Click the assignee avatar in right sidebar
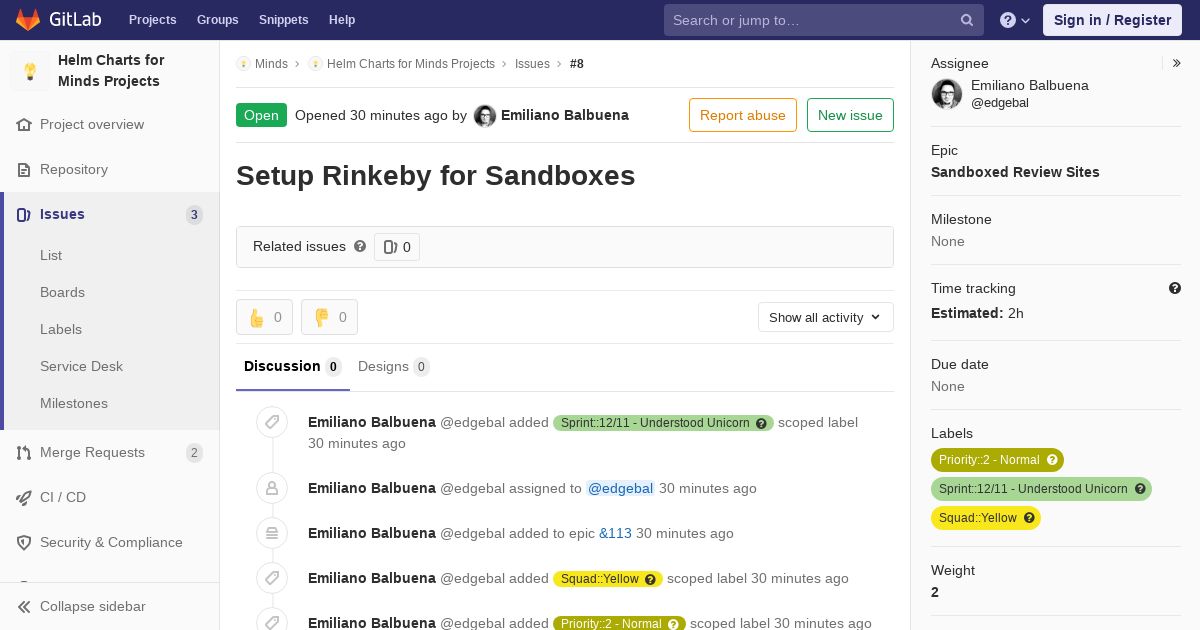This screenshot has height=630, width=1200. 947,94
